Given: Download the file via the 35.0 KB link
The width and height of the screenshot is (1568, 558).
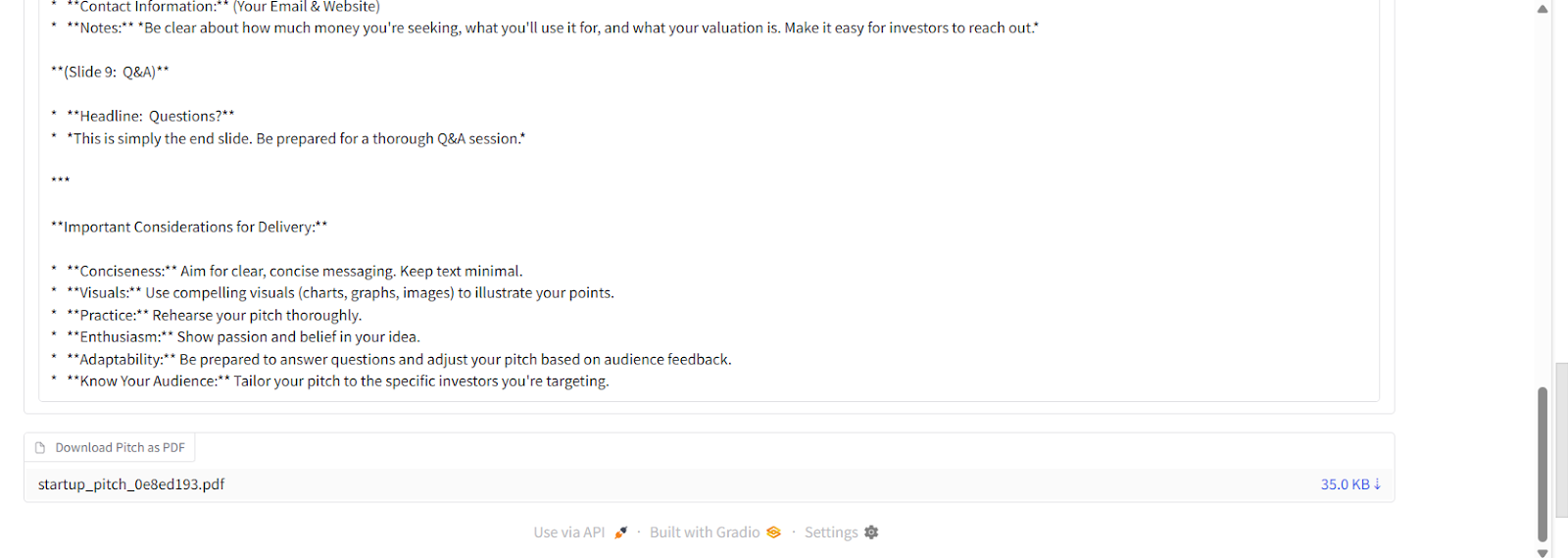Looking at the screenshot, I should [x=1345, y=484].
